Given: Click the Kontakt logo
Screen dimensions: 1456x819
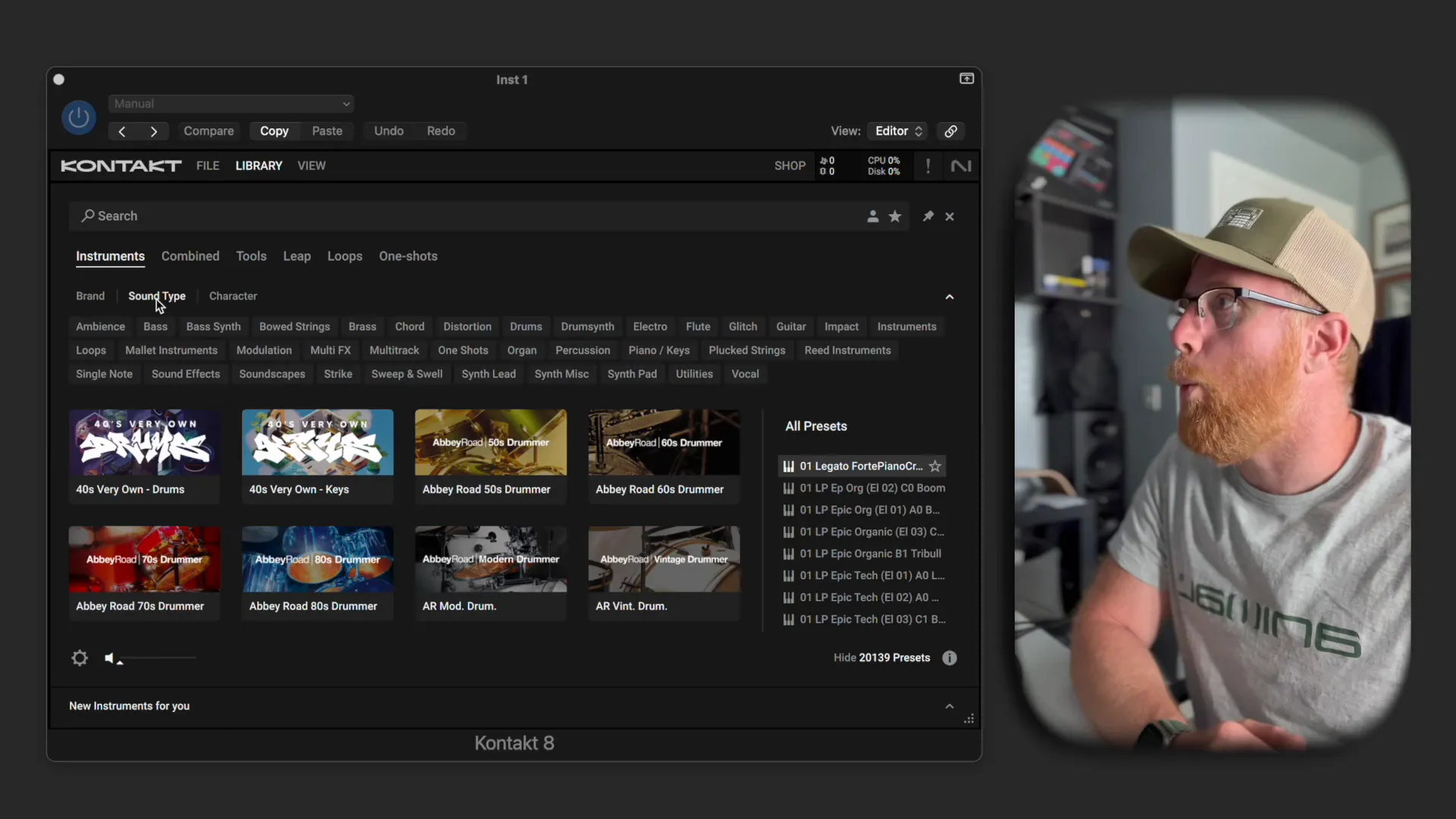Looking at the screenshot, I should point(121,166).
